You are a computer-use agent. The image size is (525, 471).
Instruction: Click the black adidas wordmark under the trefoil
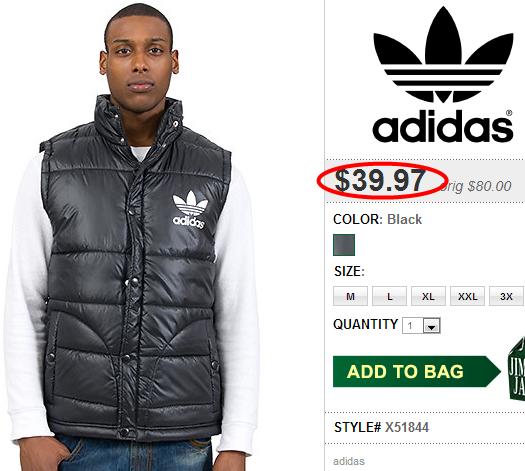(442, 126)
